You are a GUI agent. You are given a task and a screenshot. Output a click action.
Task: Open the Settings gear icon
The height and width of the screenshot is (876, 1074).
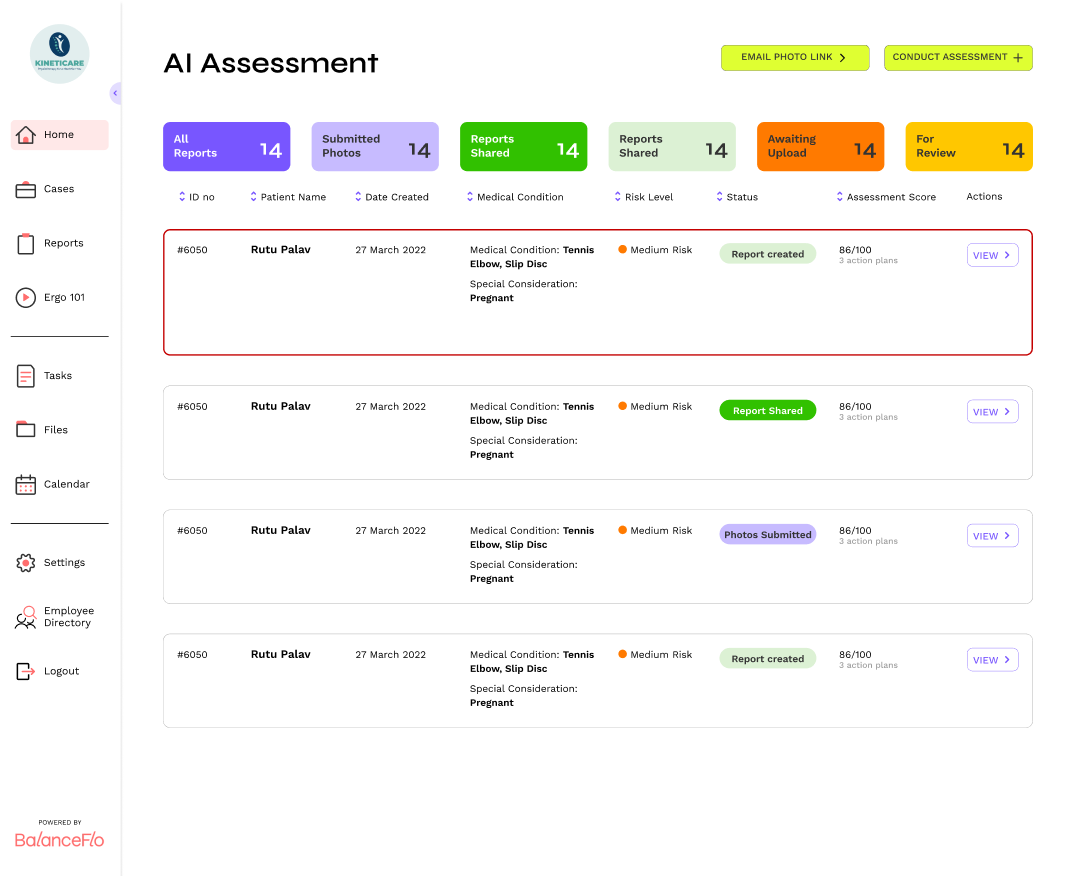pyautogui.click(x=25, y=562)
